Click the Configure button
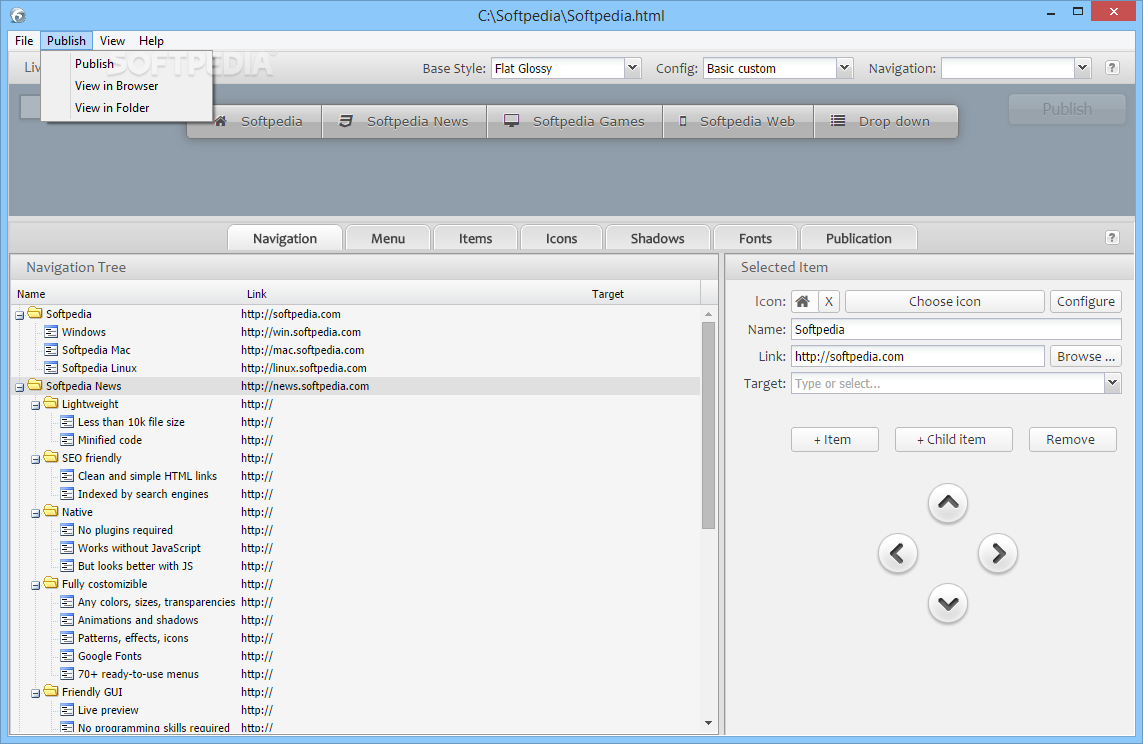 click(x=1085, y=301)
